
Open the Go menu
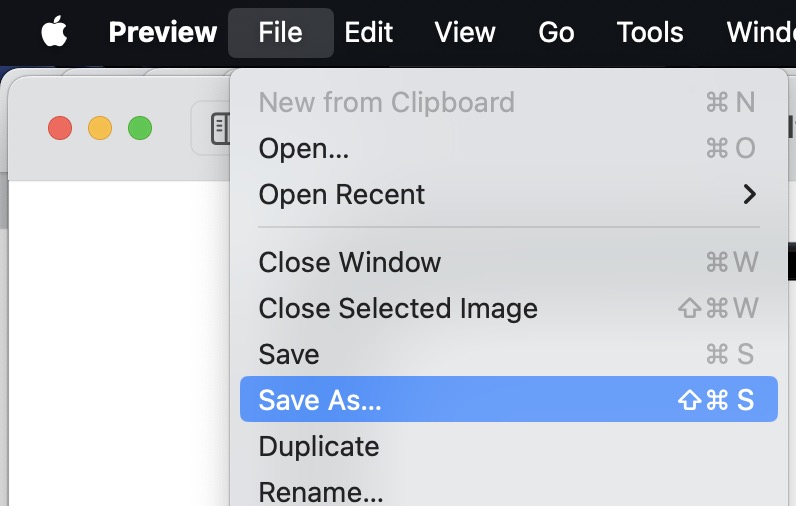(556, 32)
